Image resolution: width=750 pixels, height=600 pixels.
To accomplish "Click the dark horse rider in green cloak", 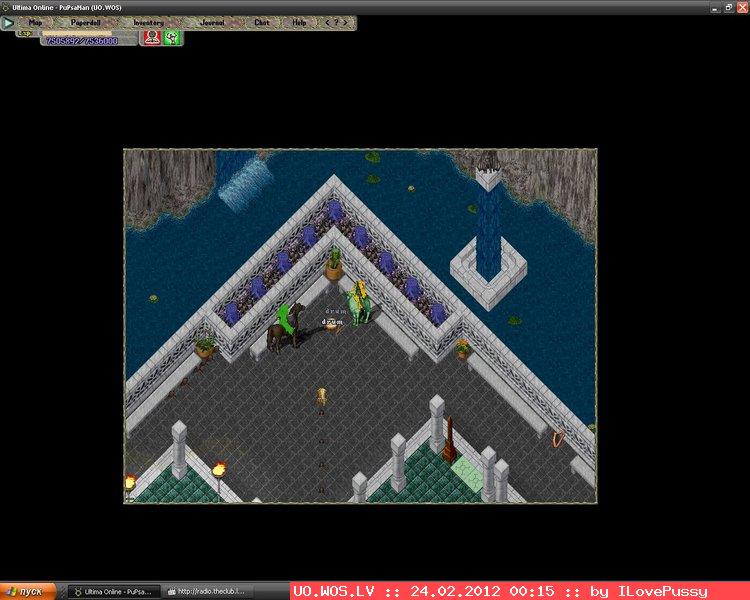I will (286, 327).
